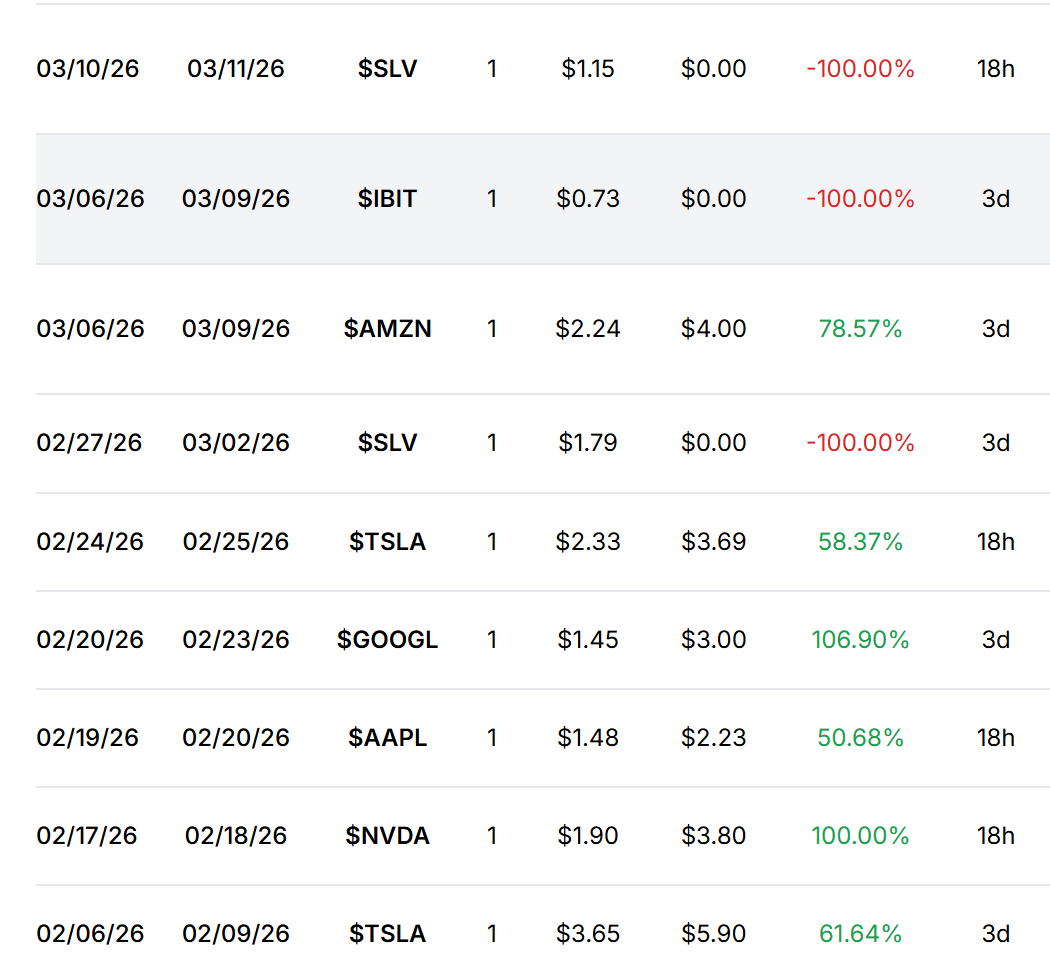Select the 106.90% return value
Image resolution: width=1050 pixels, height=966 pixels.
coord(860,639)
